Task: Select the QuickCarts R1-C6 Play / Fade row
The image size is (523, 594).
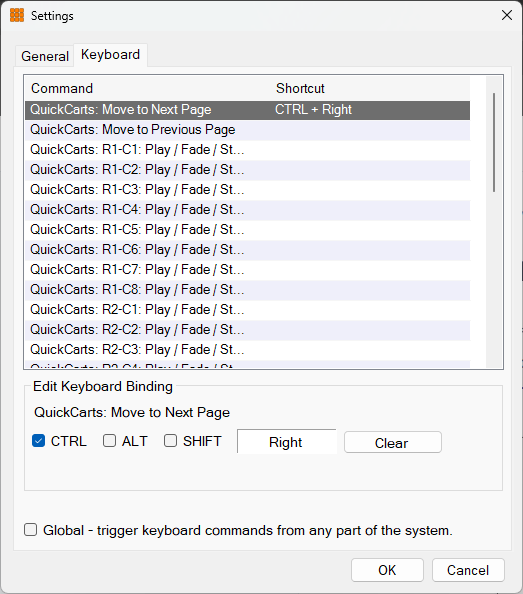Action: (x=248, y=250)
